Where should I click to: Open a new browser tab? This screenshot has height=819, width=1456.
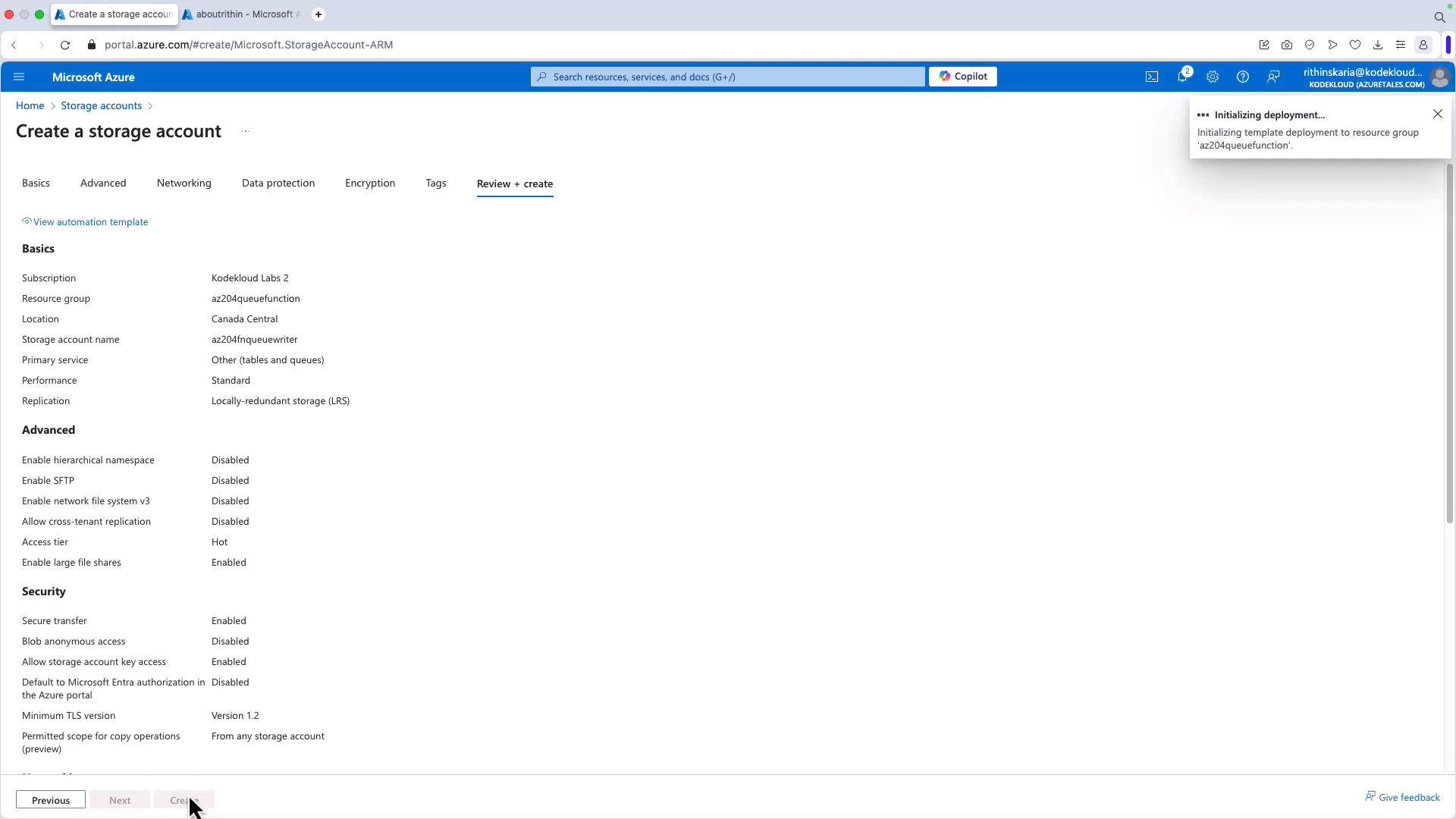(318, 14)
